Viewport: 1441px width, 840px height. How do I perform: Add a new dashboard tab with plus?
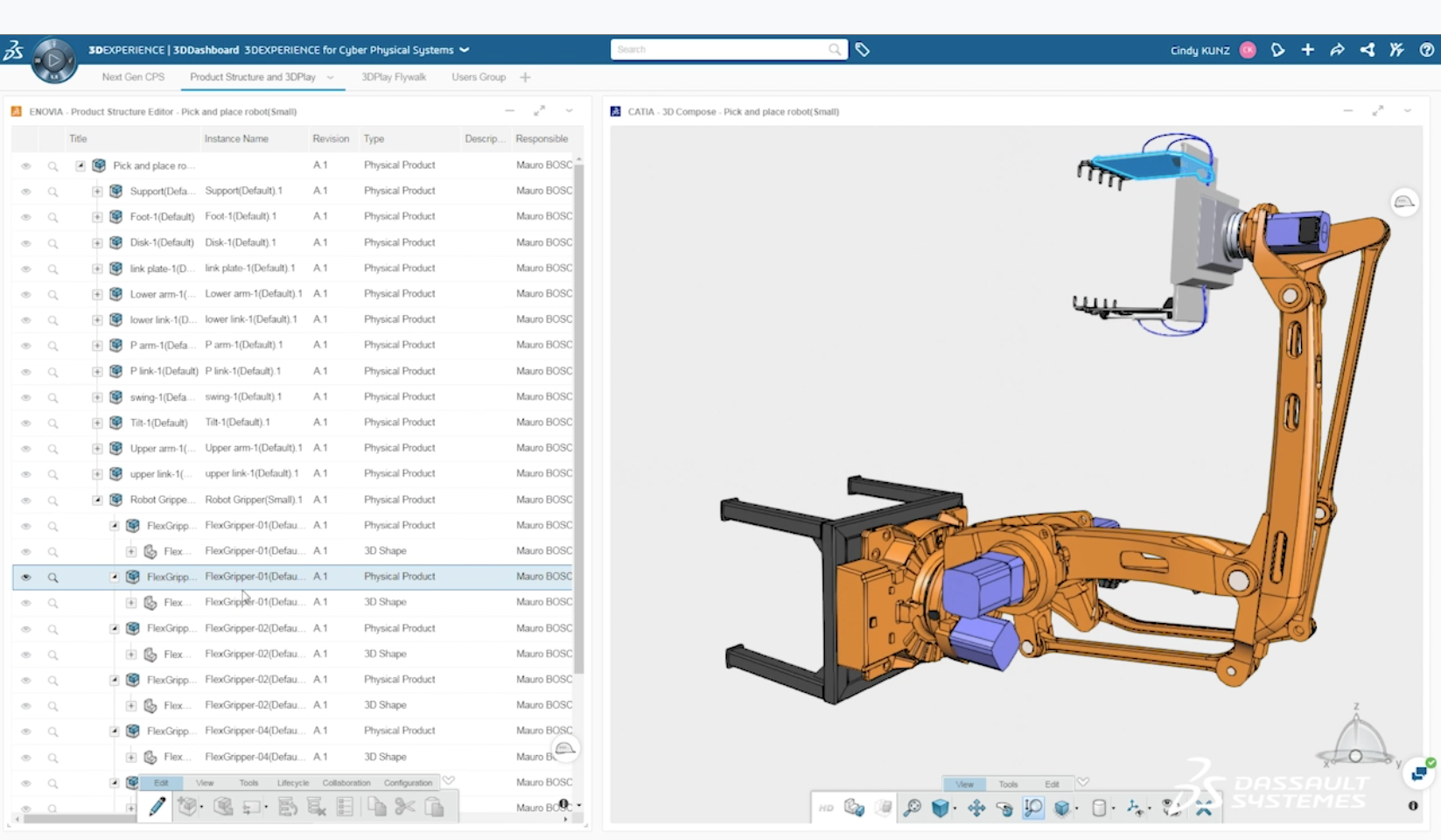(525, 77)
